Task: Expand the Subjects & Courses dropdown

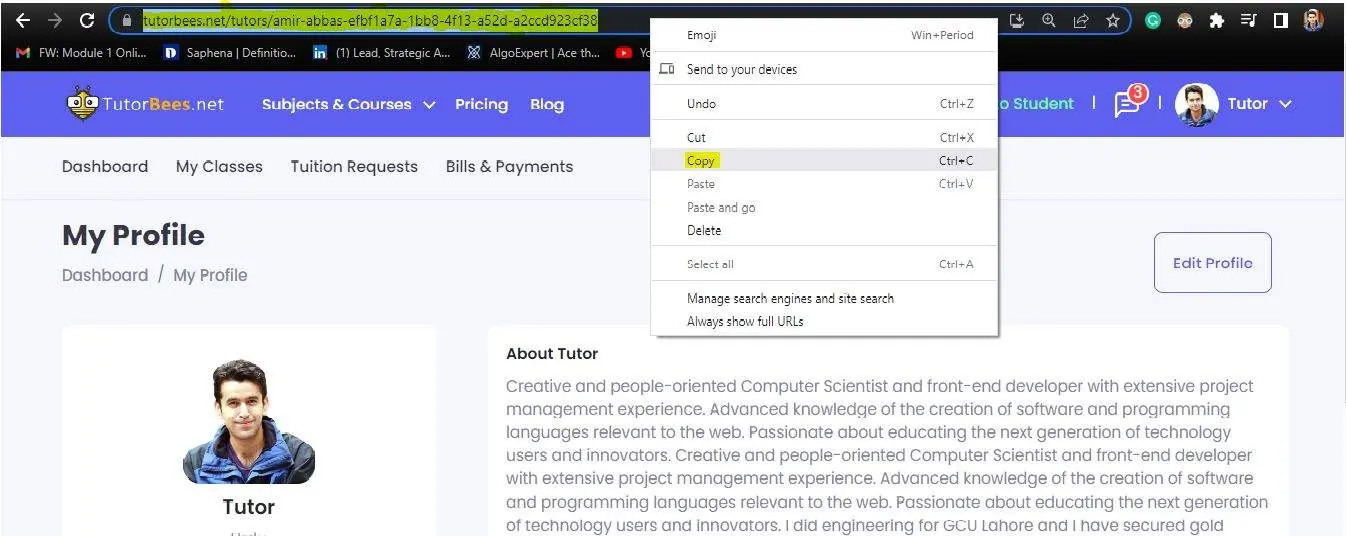Action: (x=348, y=104)
